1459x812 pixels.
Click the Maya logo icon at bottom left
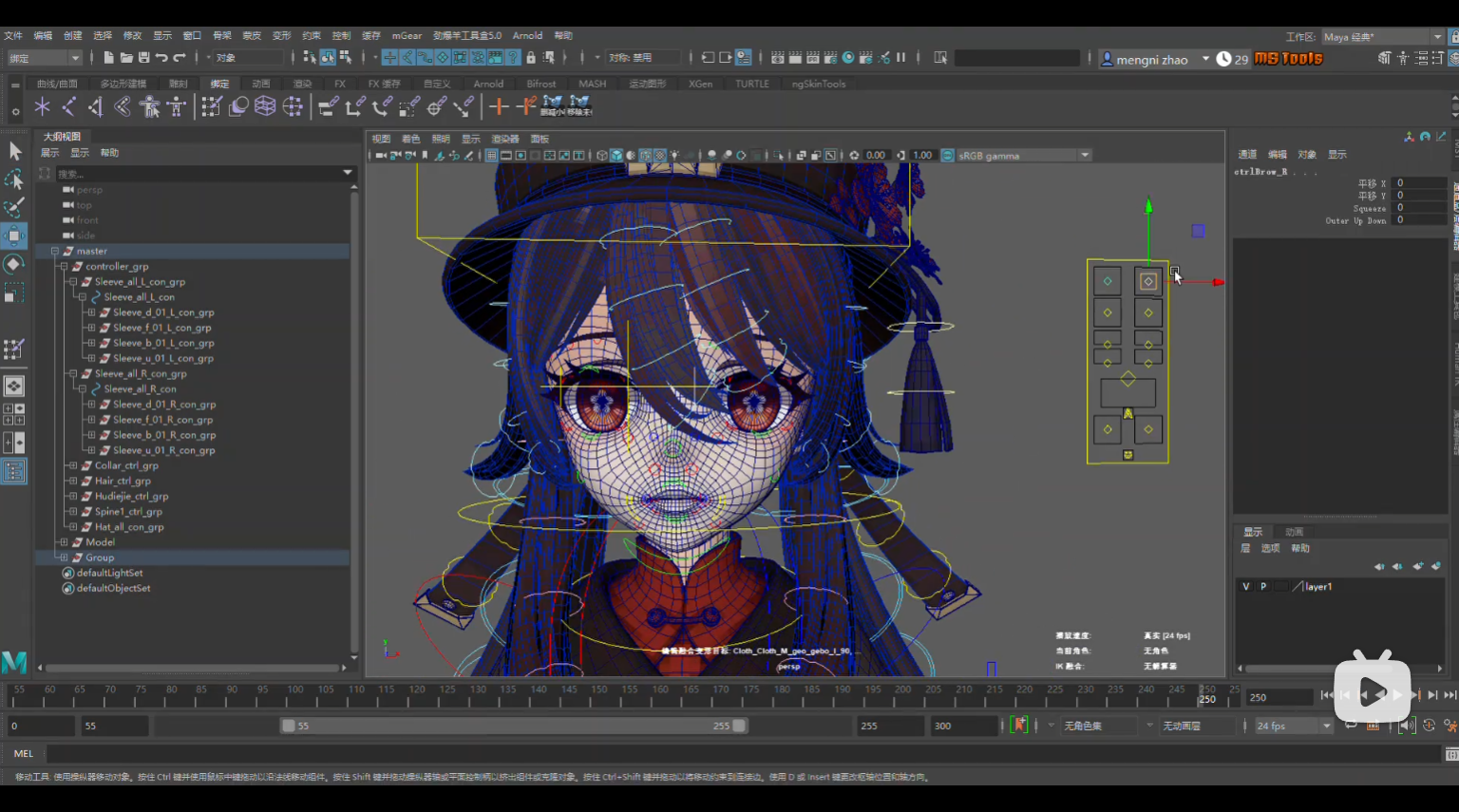14,661
